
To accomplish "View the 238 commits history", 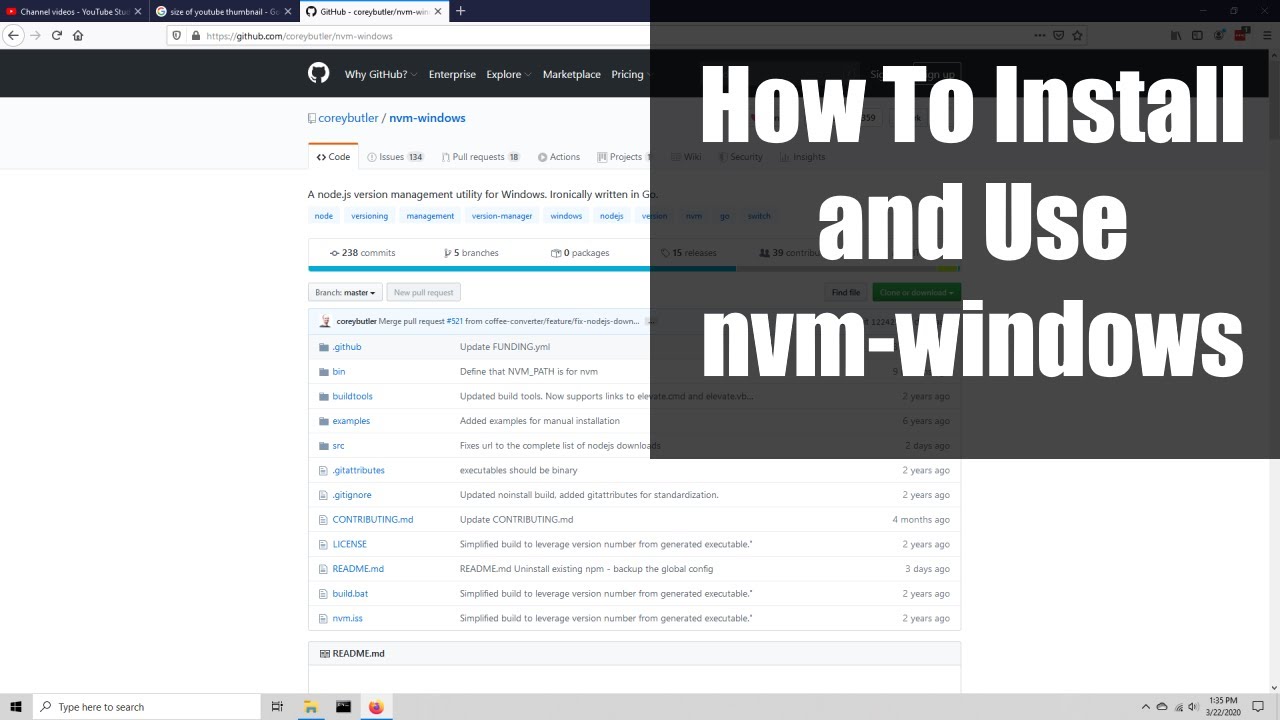I will click(x=363, y=253).
